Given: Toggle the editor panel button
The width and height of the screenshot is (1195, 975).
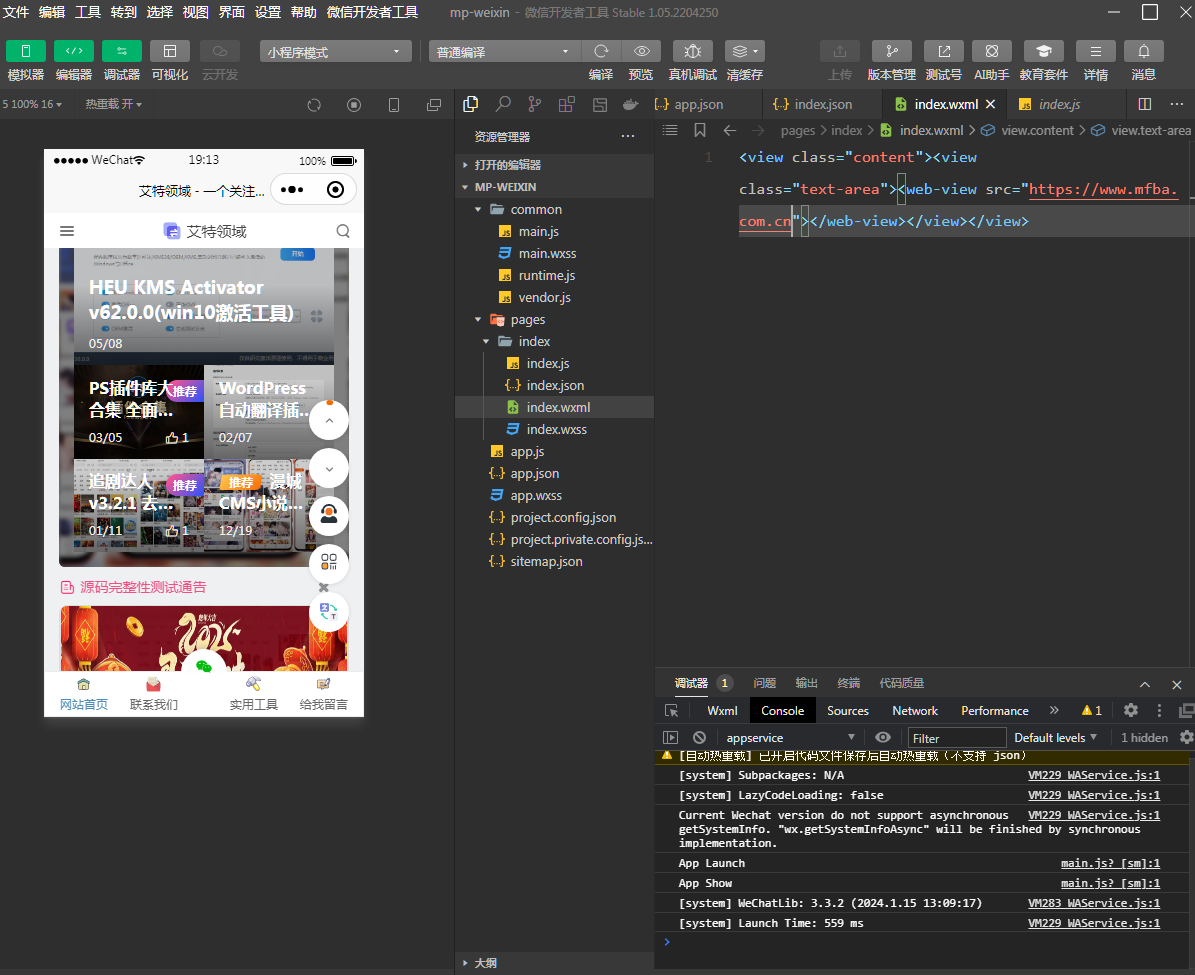Looking at the screenshot, I should [74, 51].
